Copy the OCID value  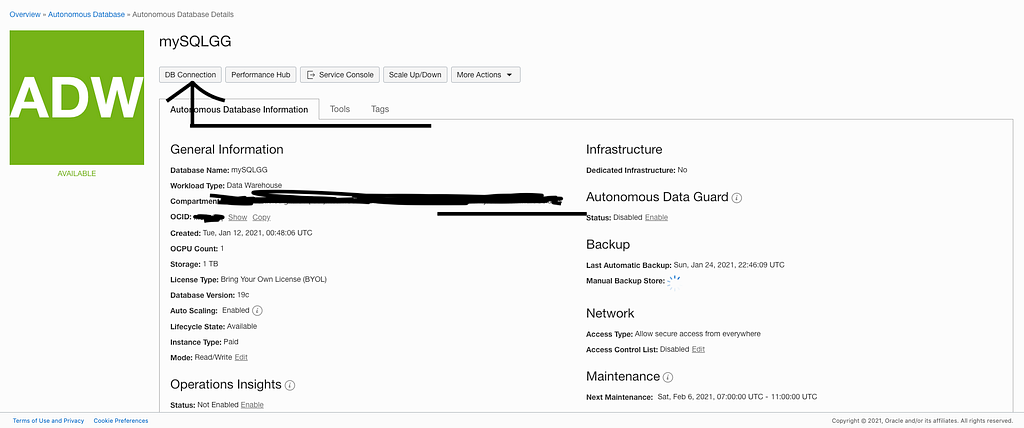(261, 217)
